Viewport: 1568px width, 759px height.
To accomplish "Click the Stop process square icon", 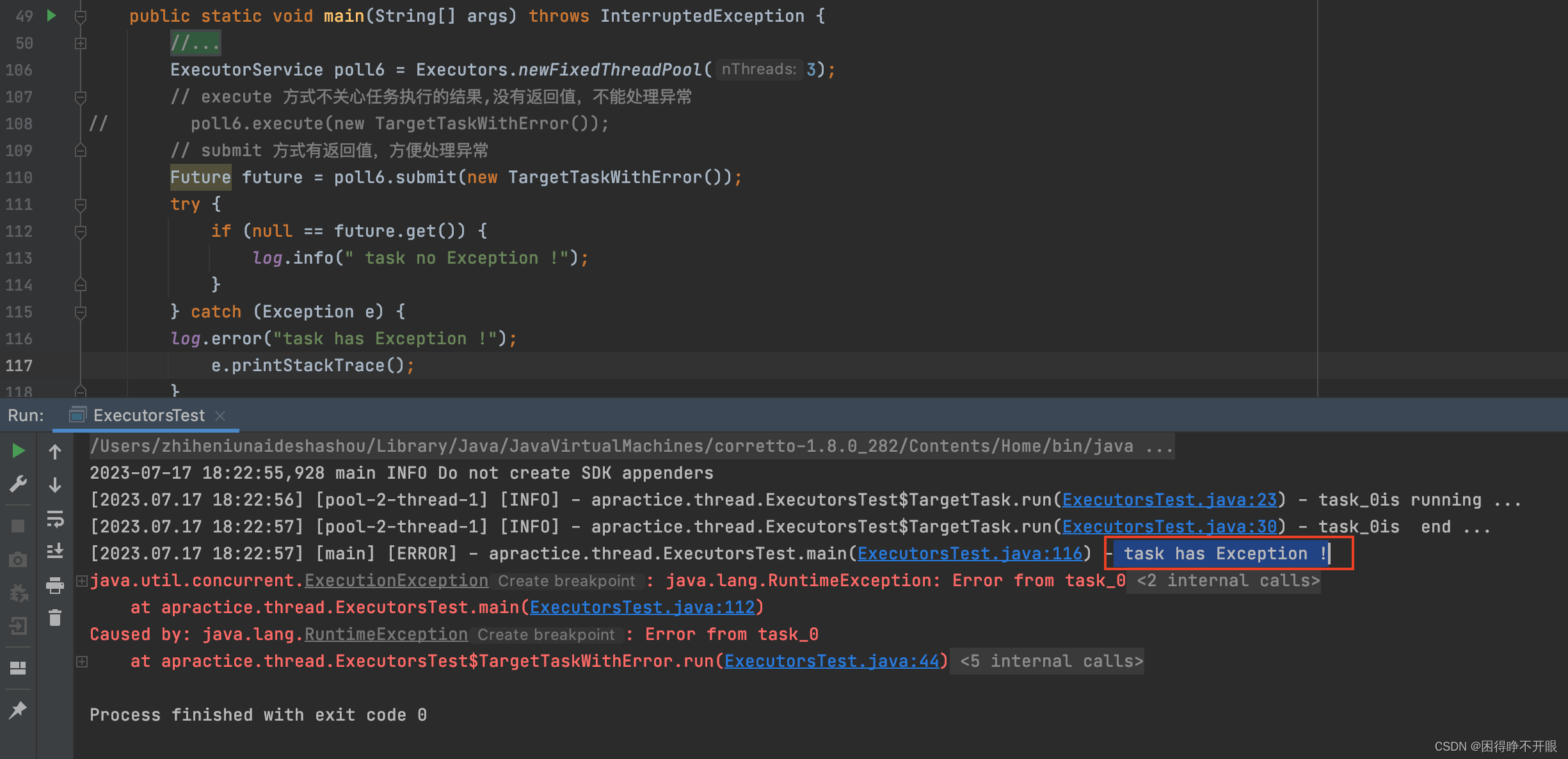I will [x=18, y=526].
